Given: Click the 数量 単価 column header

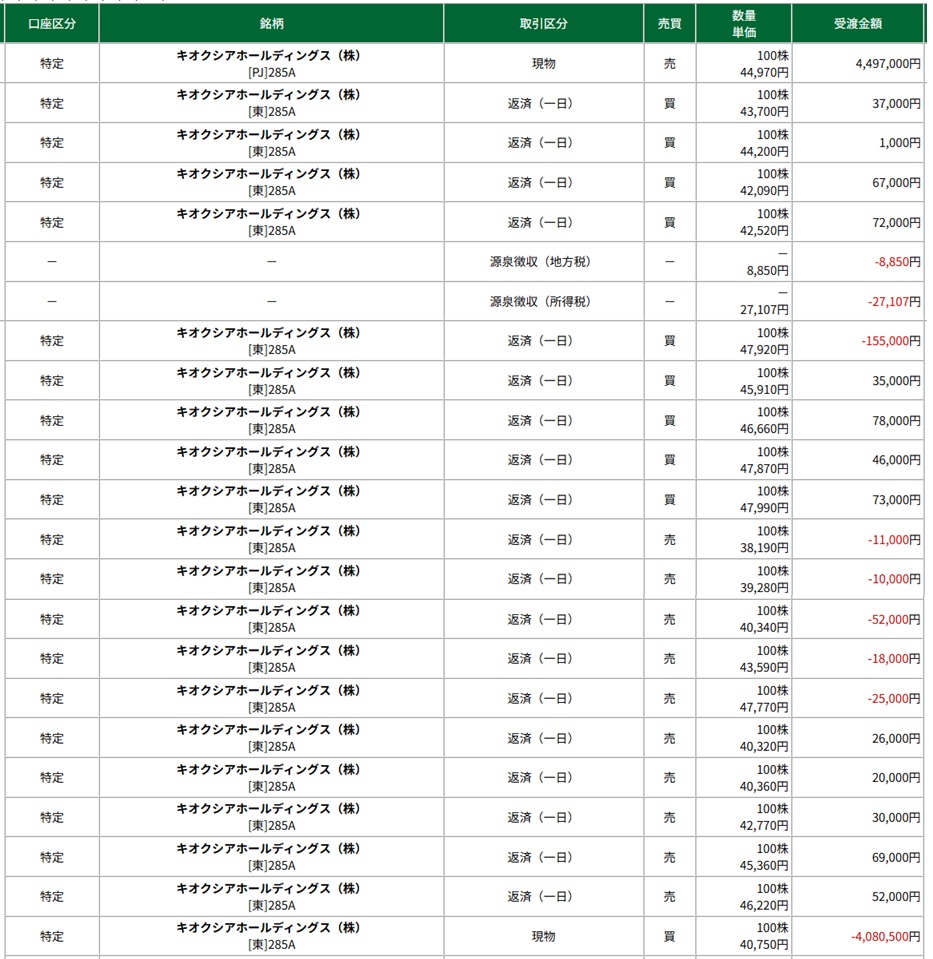Looking at the screenshot, I should (744, 23).
